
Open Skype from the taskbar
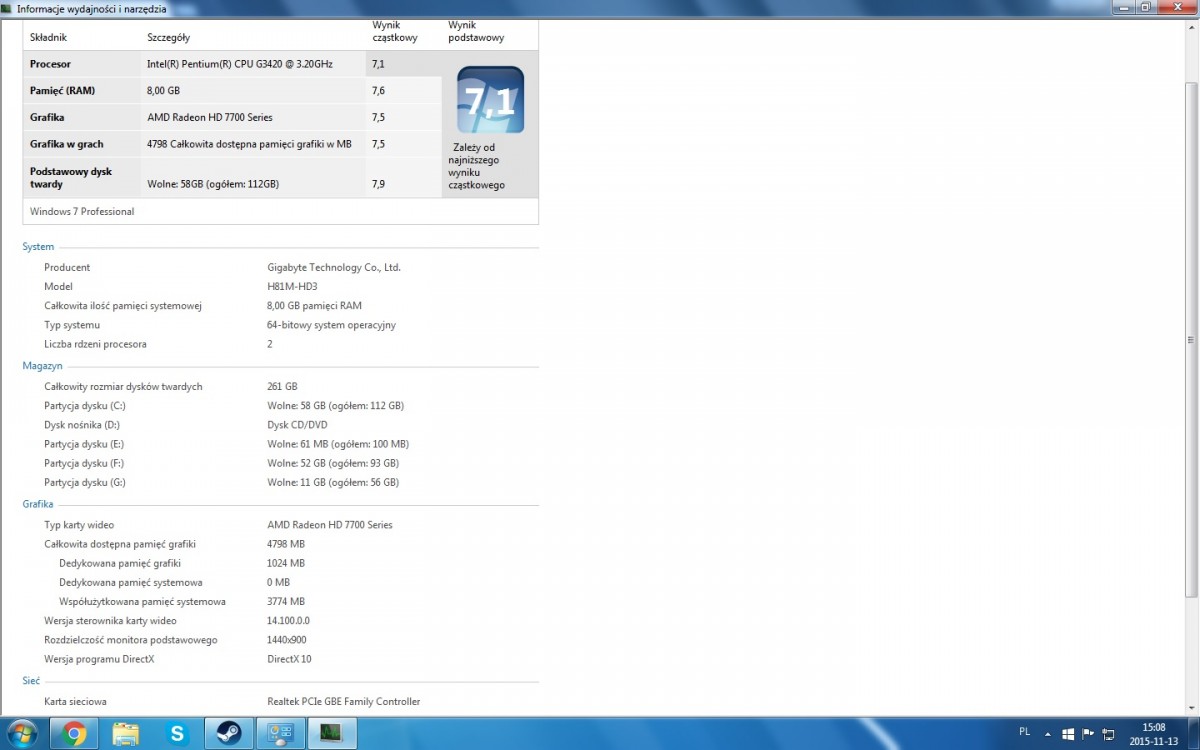[x=178, y=734]
